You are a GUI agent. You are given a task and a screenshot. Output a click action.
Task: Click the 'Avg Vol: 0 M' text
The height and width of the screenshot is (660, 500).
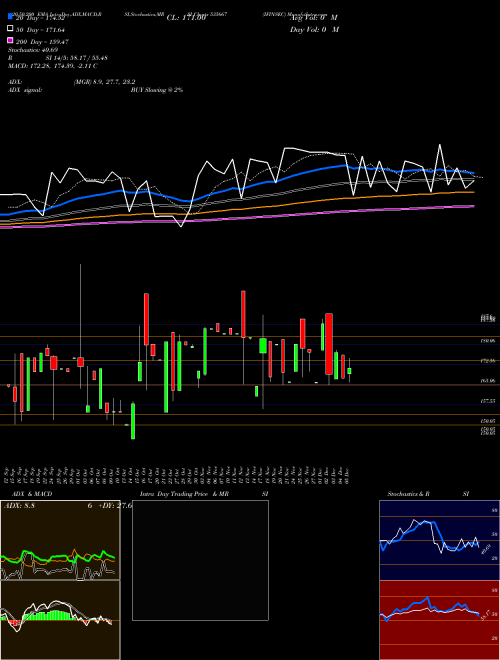click(314, 18)
